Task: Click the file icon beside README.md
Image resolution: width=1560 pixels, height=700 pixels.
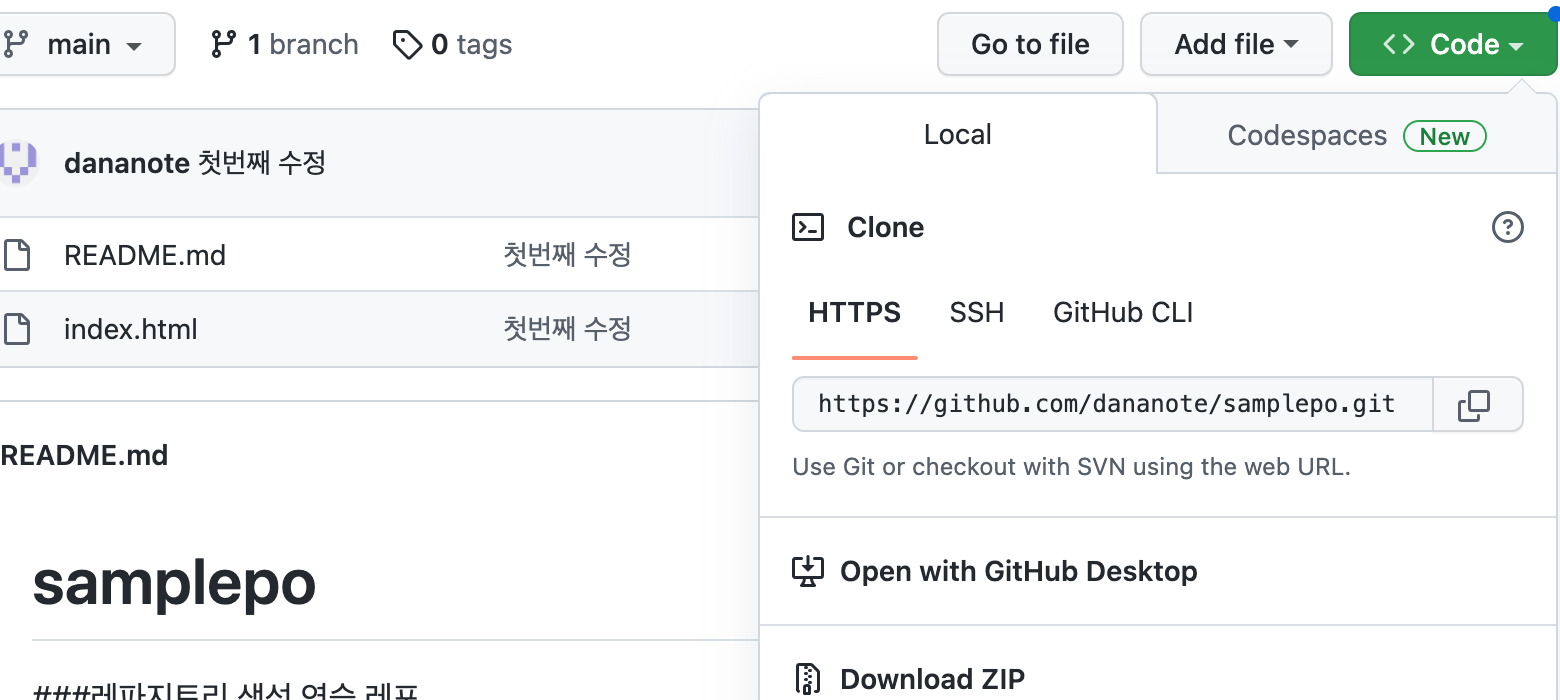Action: pos(17,255)
